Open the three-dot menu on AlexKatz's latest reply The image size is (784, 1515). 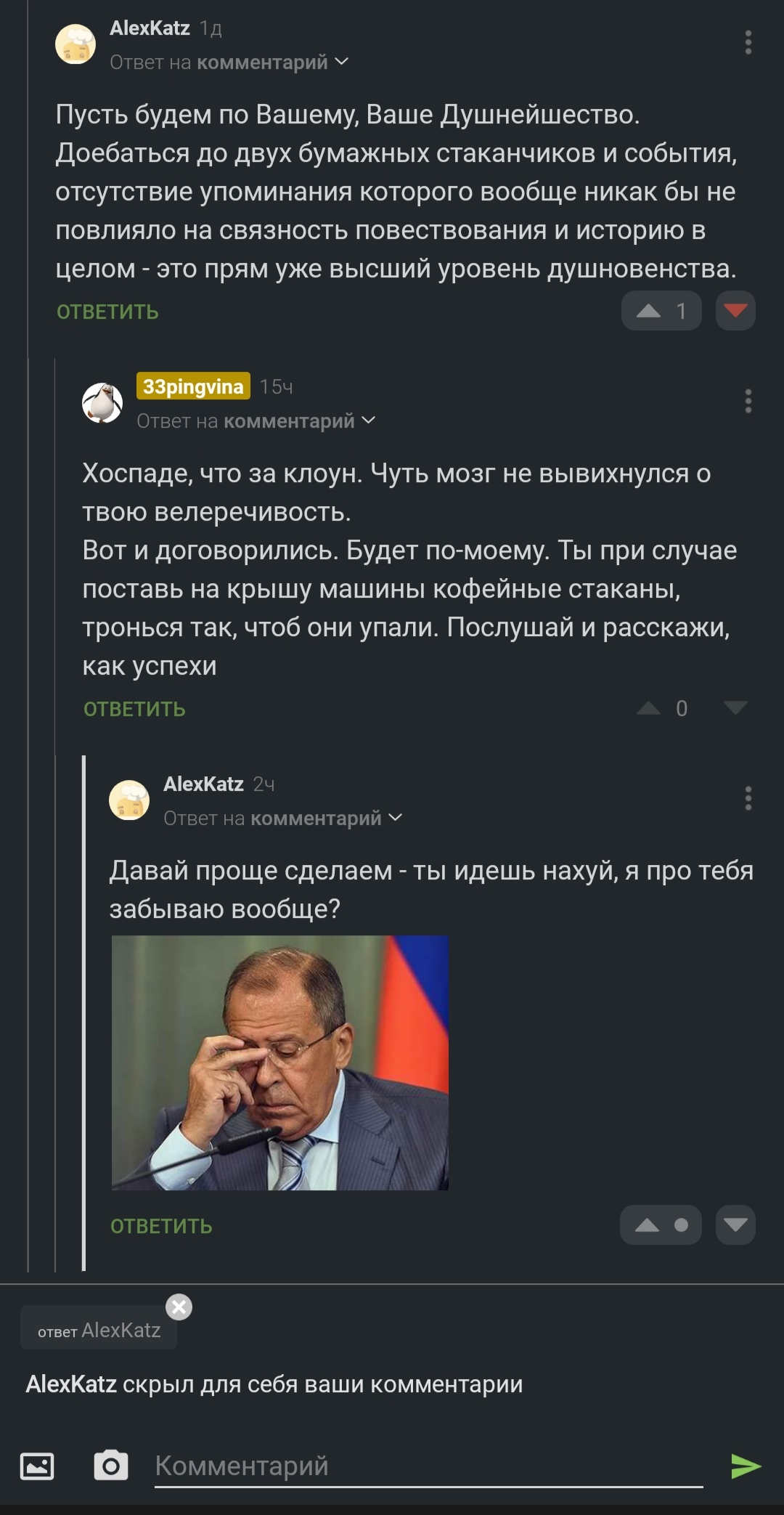point(748,799)
